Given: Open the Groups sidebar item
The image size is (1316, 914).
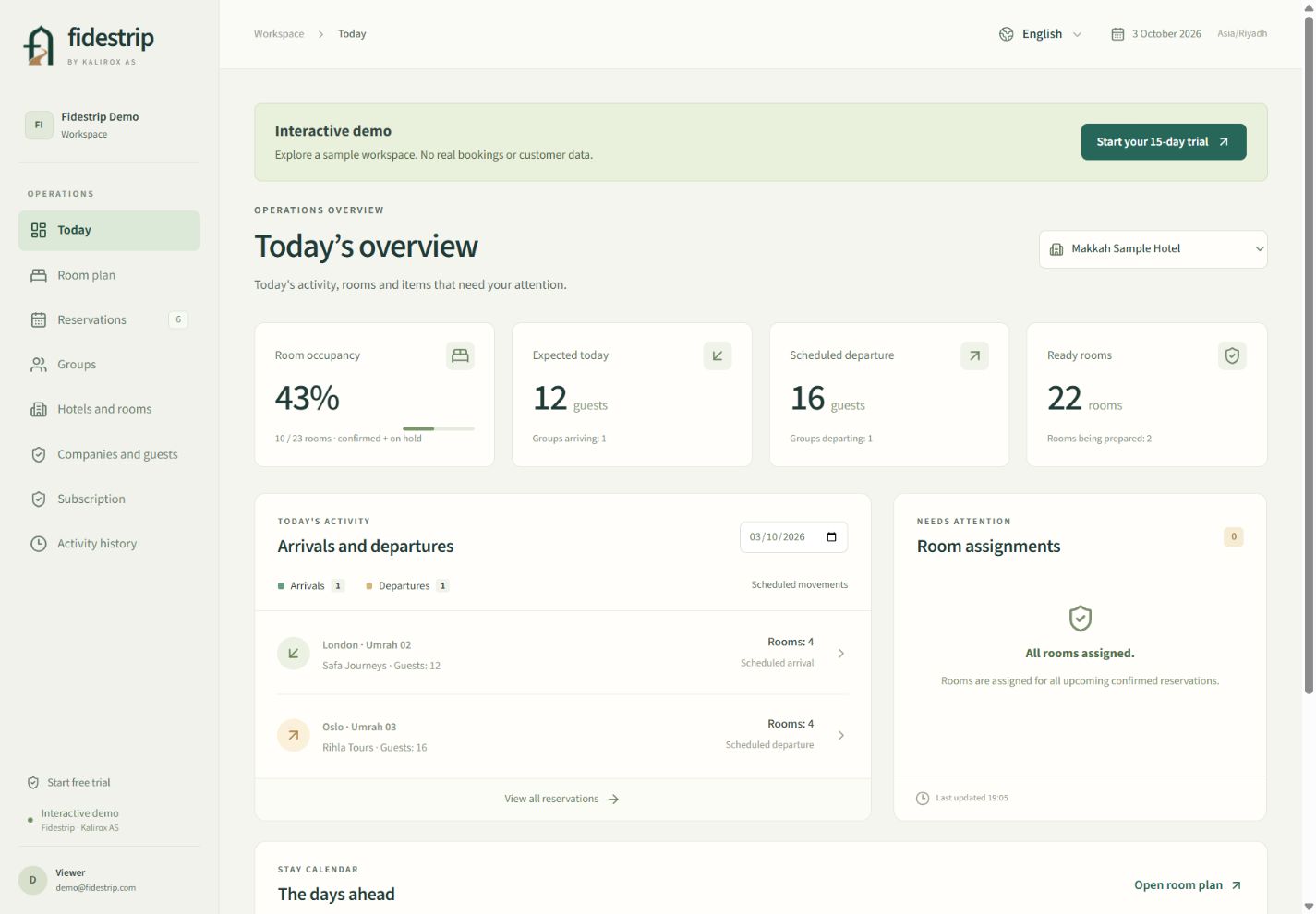Looking at the screenshot, I should [x=109, y=365].
